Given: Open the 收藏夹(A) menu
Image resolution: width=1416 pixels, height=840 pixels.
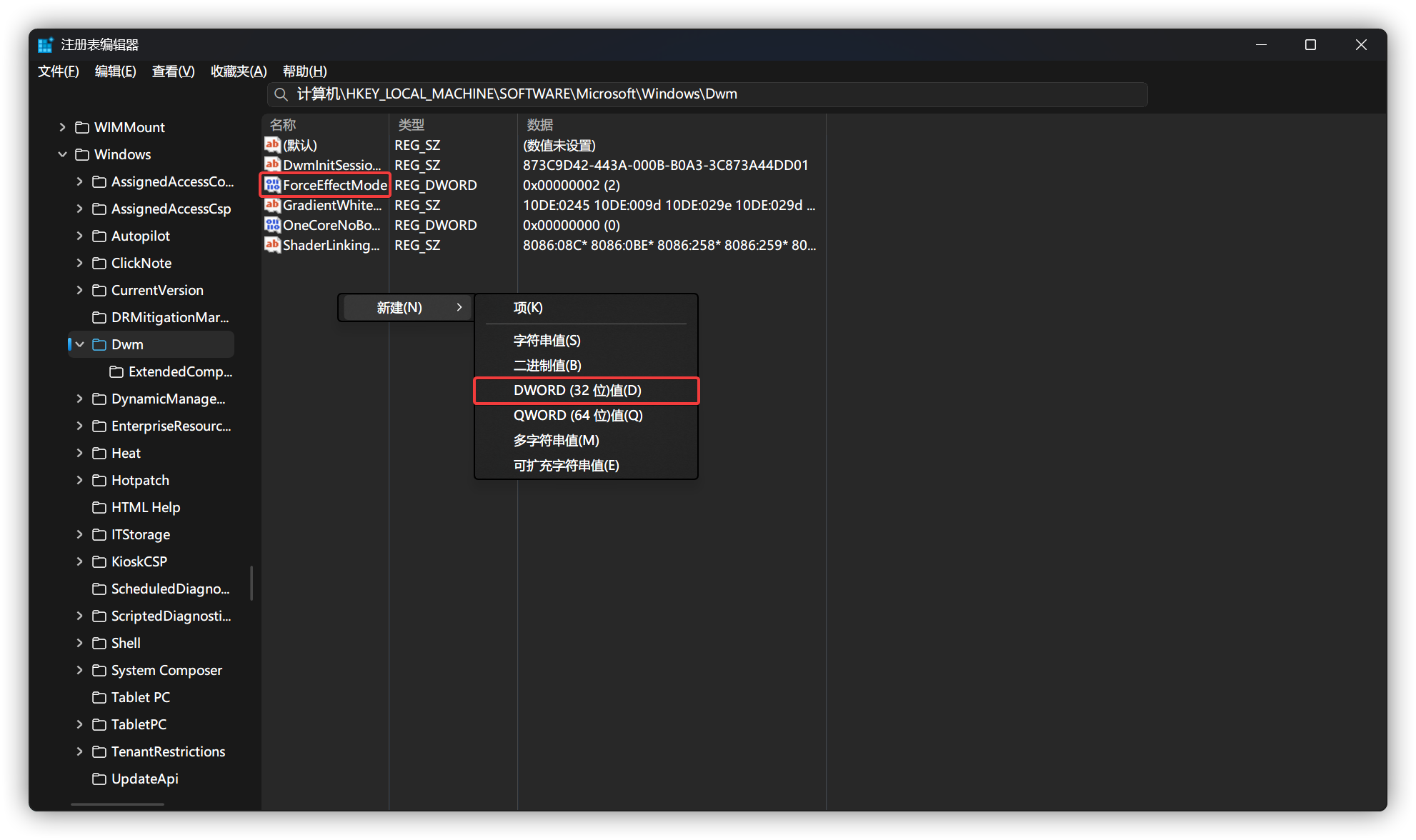Looking at the screenshot, I should (239, 71).
